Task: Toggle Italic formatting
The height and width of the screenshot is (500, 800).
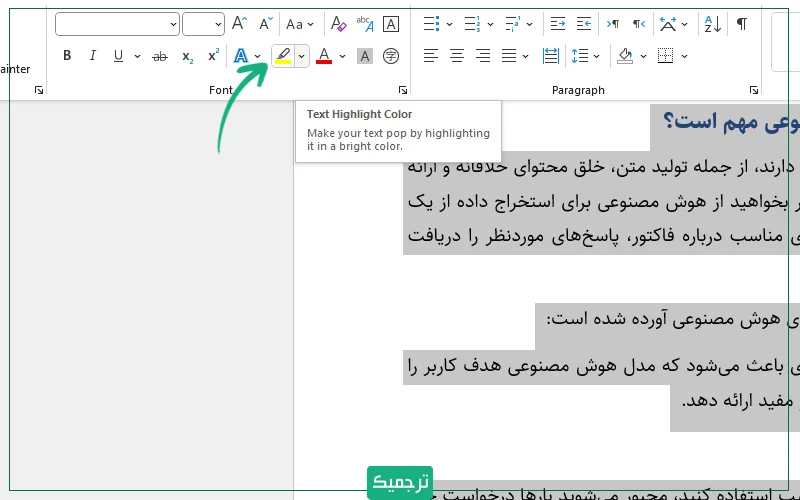Action: 93,56
